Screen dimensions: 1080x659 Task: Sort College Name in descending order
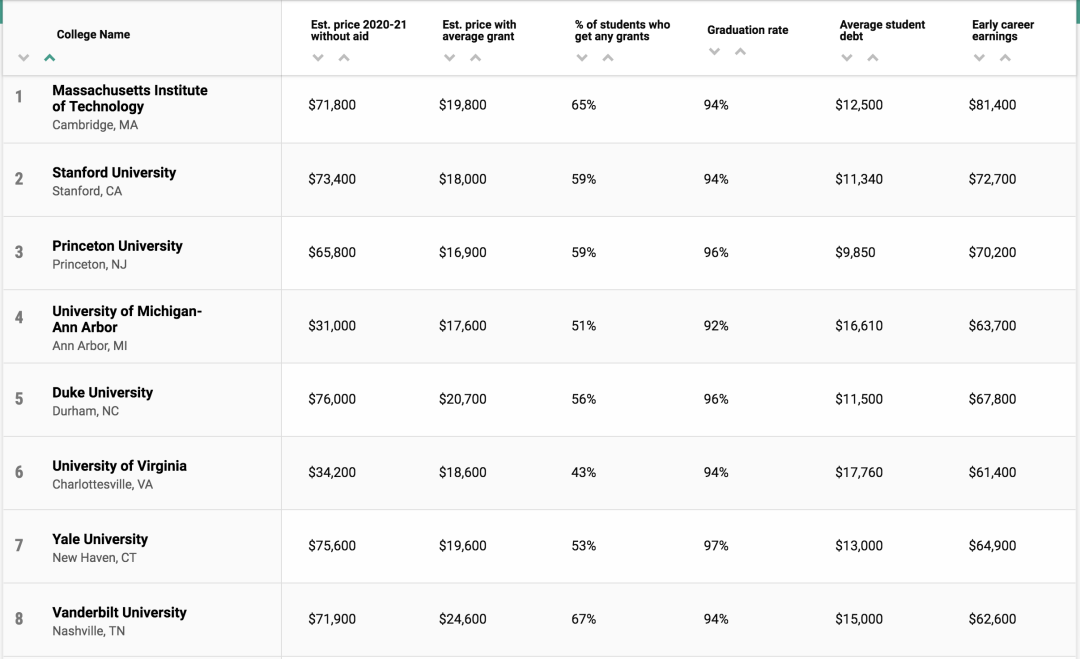(24, 58)
